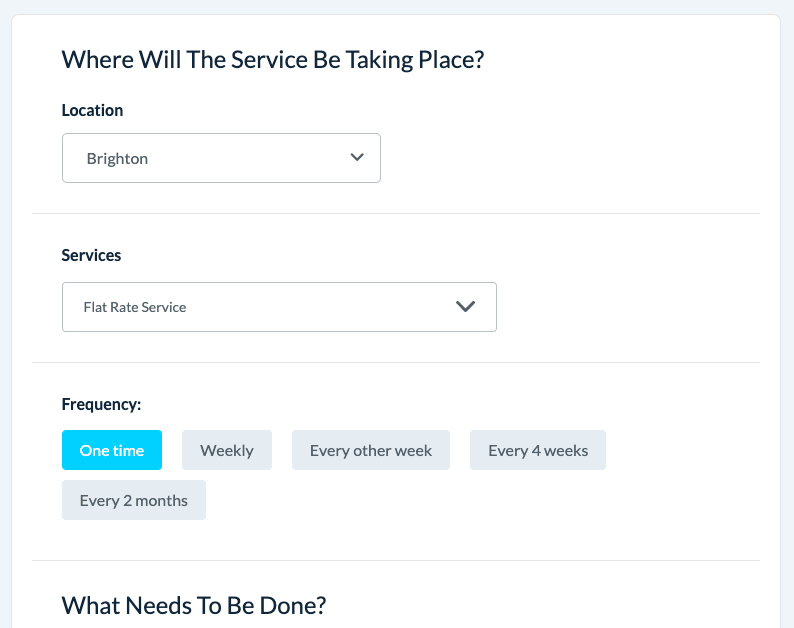Click the chevron arrow in the Location dropdown
The width and height of the screenshot is (794, 628).
coord(357,158)
